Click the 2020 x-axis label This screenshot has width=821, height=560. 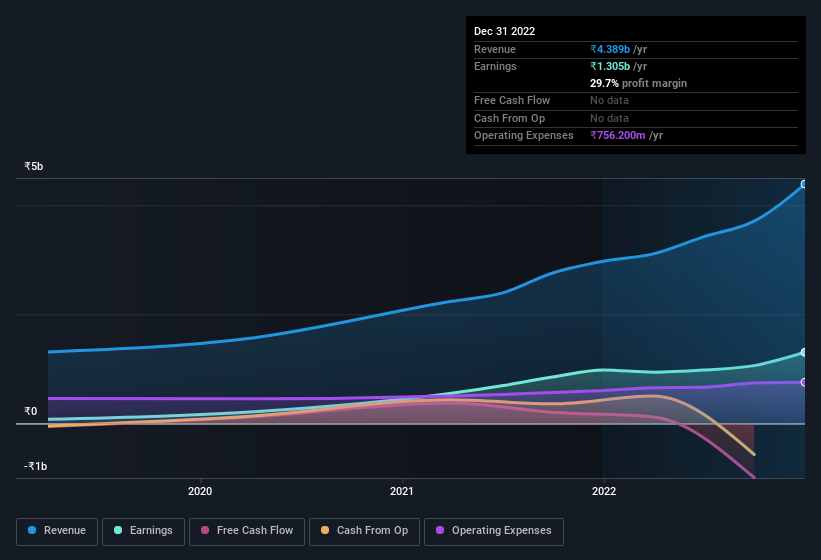[x=200, y=491]
